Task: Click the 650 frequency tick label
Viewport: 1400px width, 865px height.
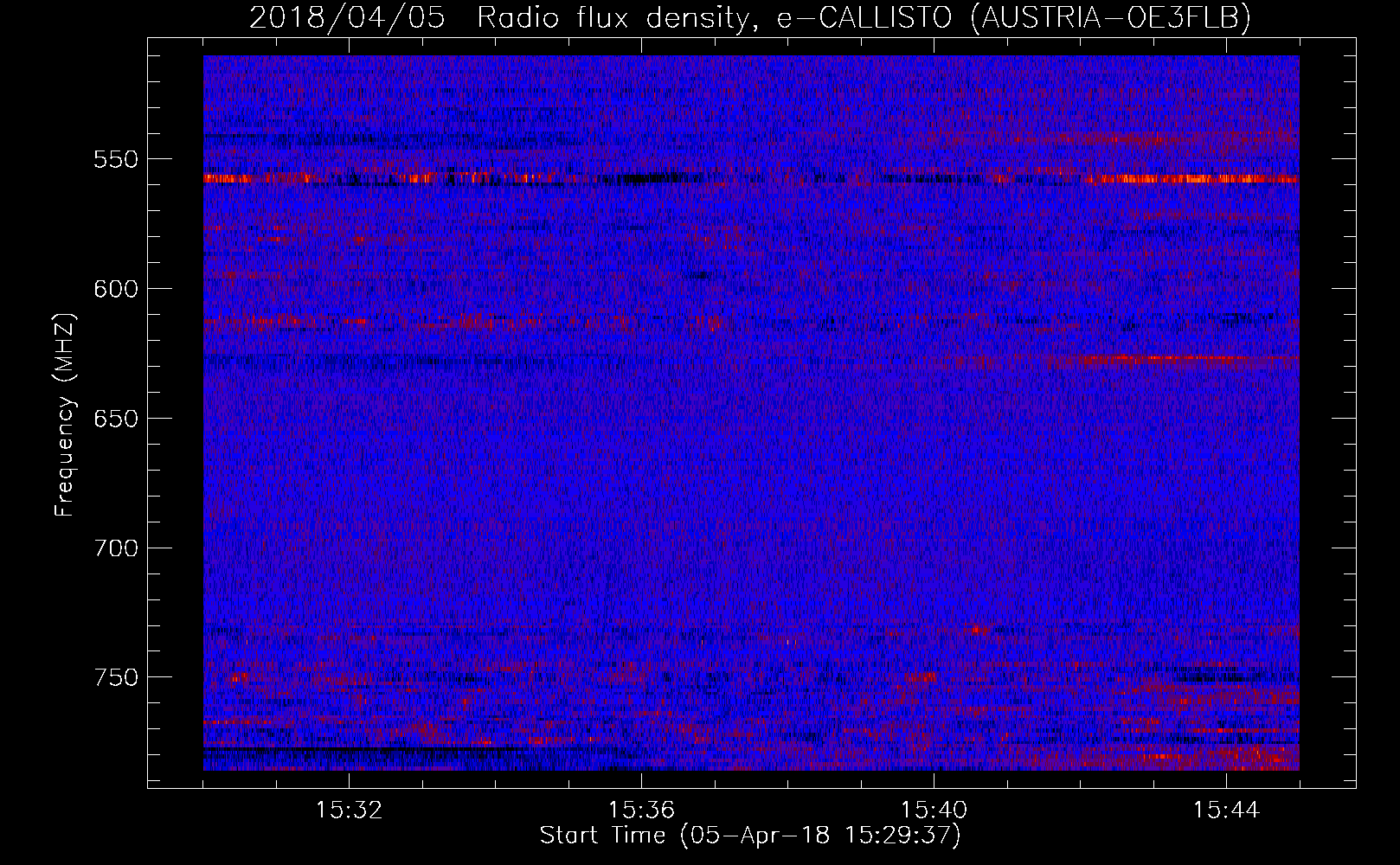Action: click(x=115, y=419)
